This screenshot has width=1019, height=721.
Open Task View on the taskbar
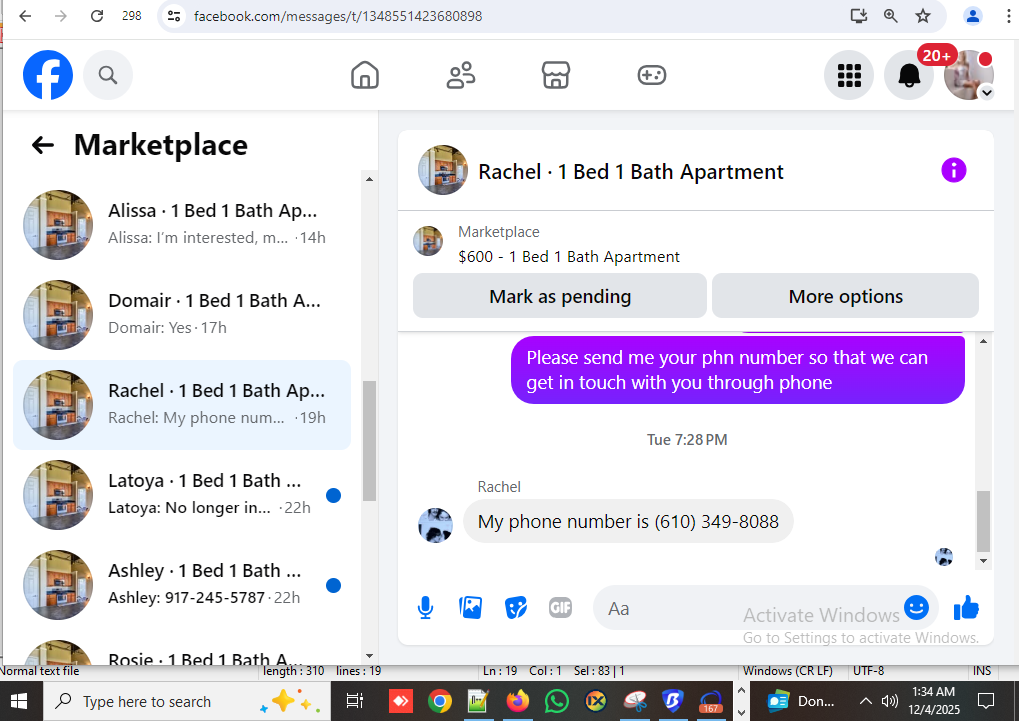click(354, 701)
